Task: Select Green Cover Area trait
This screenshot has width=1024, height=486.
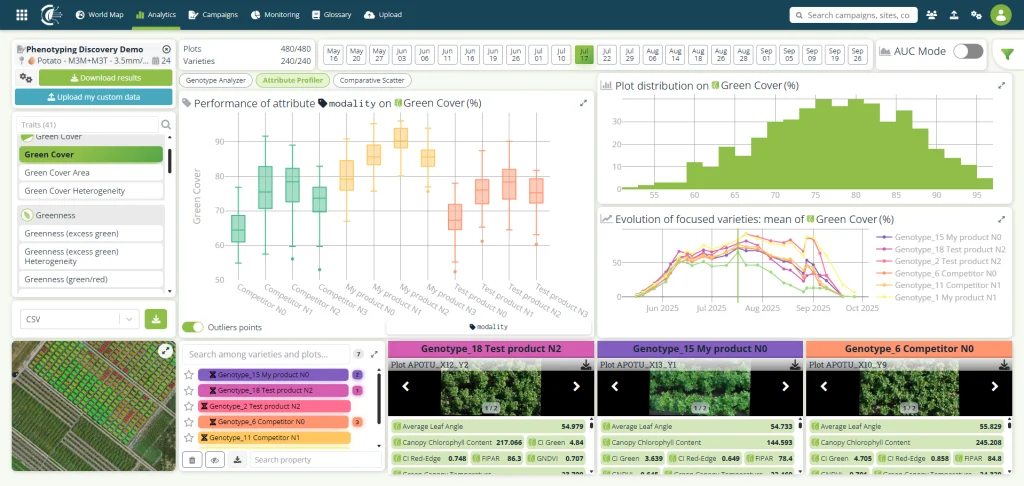Action: [90, 172]
